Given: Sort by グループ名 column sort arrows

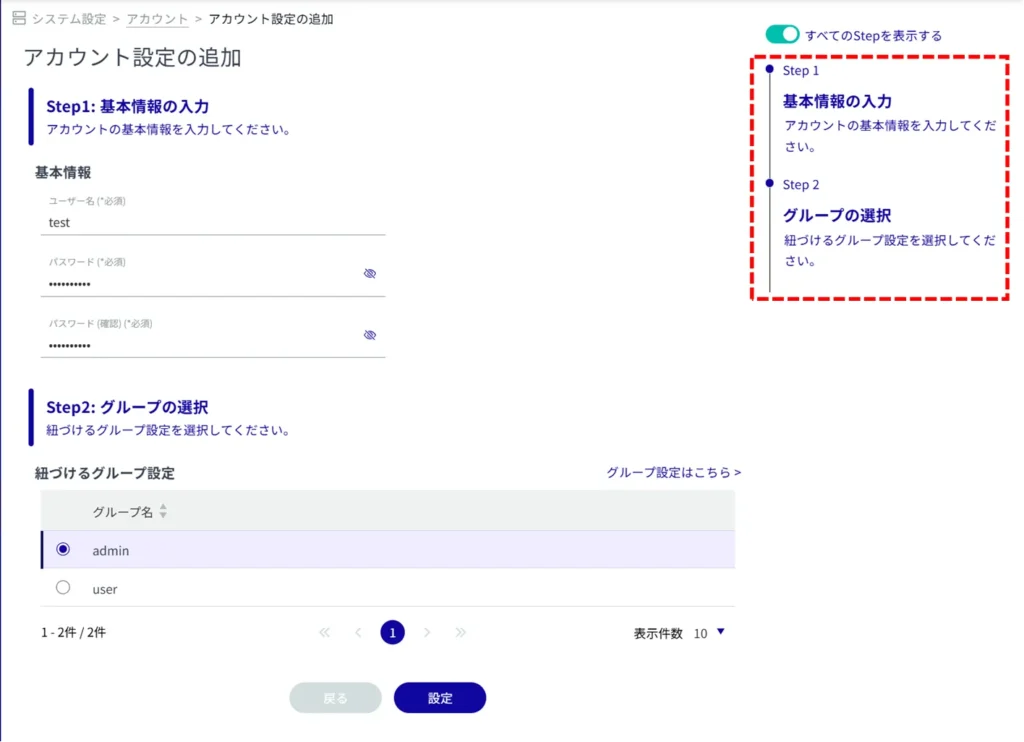Looking at the screenshot, I should [x=163, y=511].
